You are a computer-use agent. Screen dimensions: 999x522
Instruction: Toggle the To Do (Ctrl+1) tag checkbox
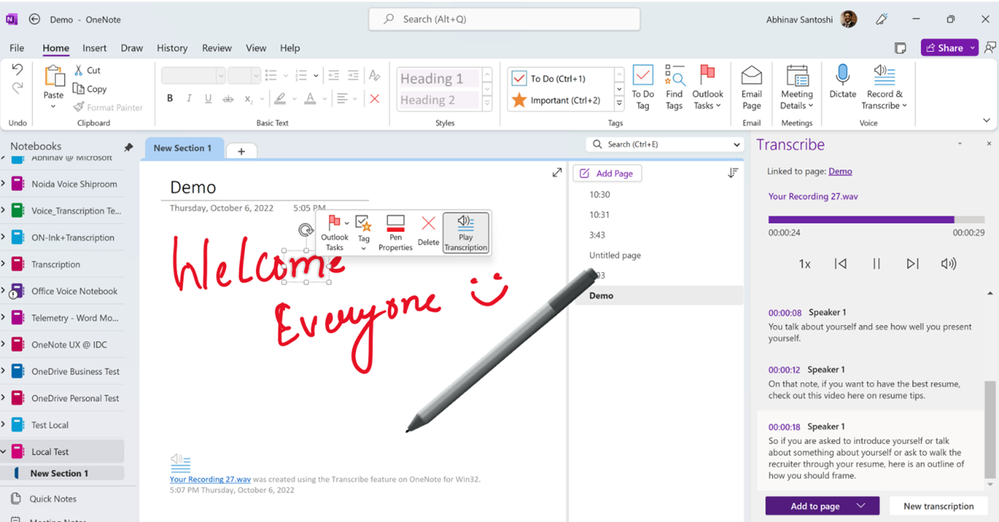click(519, 78)
